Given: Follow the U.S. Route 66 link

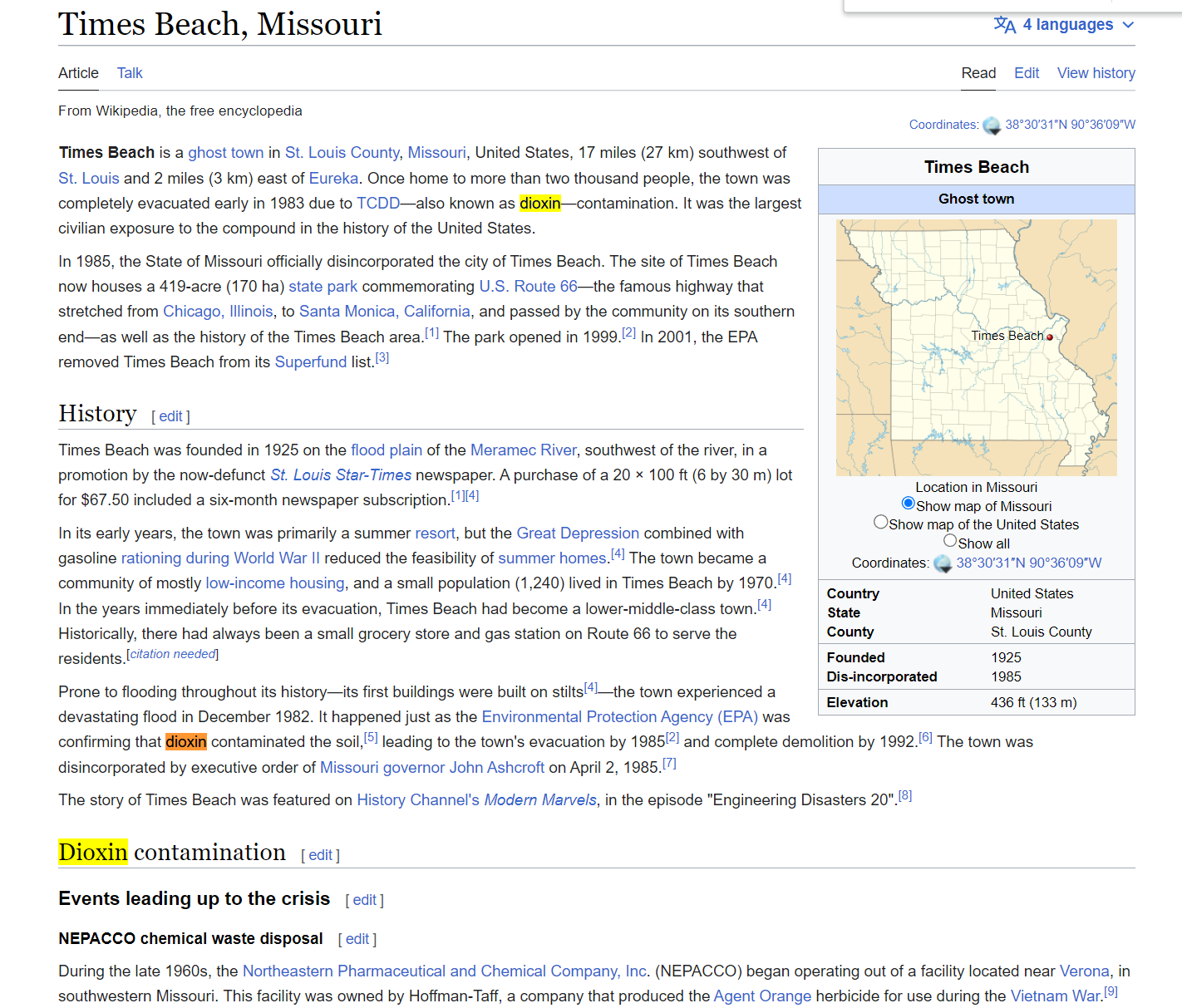Looking at the screenshot, I should 528,287.
